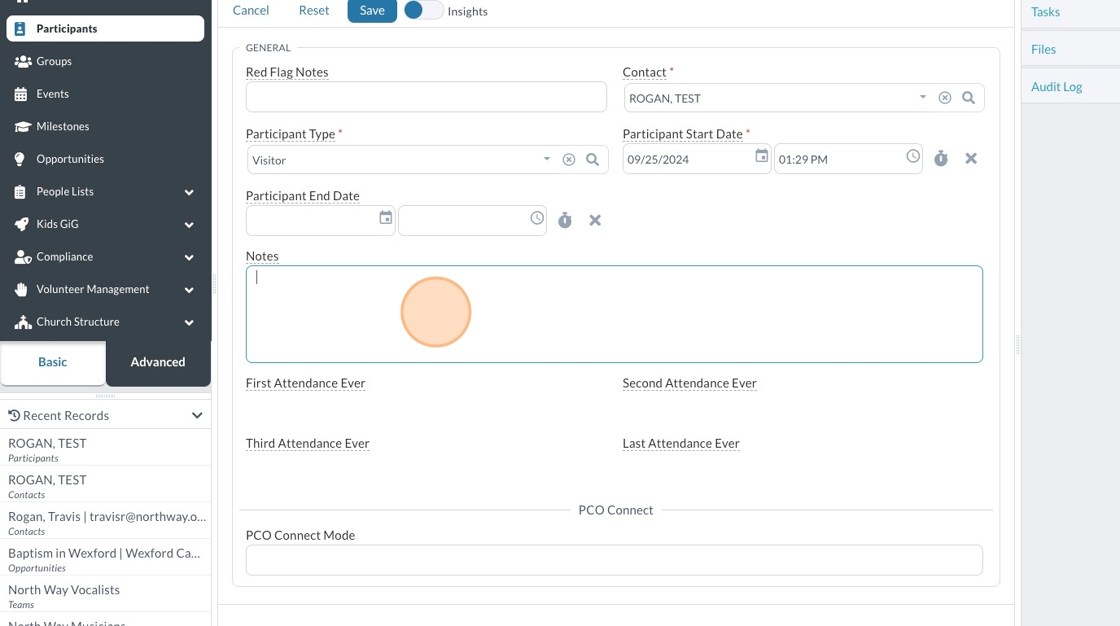The width and height of the screenshot is (1120, 626).
Task: Set End Date to now stopwatch
Action: click(565, 220)
